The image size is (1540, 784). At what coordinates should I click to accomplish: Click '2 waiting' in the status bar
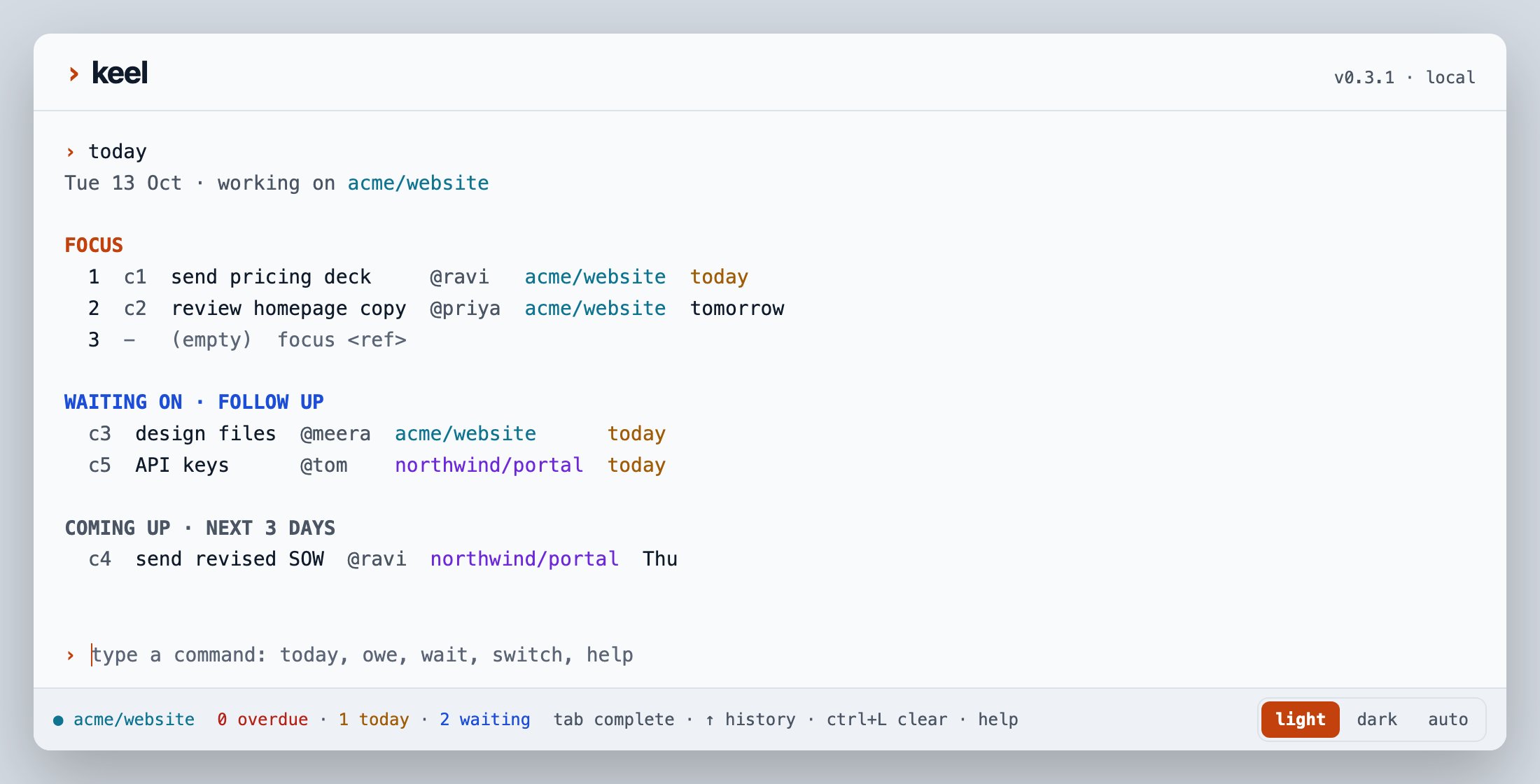coord(484,720)
